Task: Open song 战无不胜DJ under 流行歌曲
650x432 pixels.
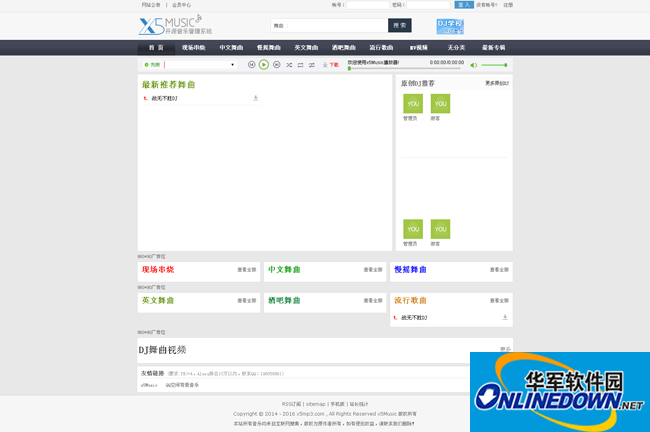Action: pyautogui.click(x=414, y=318)
